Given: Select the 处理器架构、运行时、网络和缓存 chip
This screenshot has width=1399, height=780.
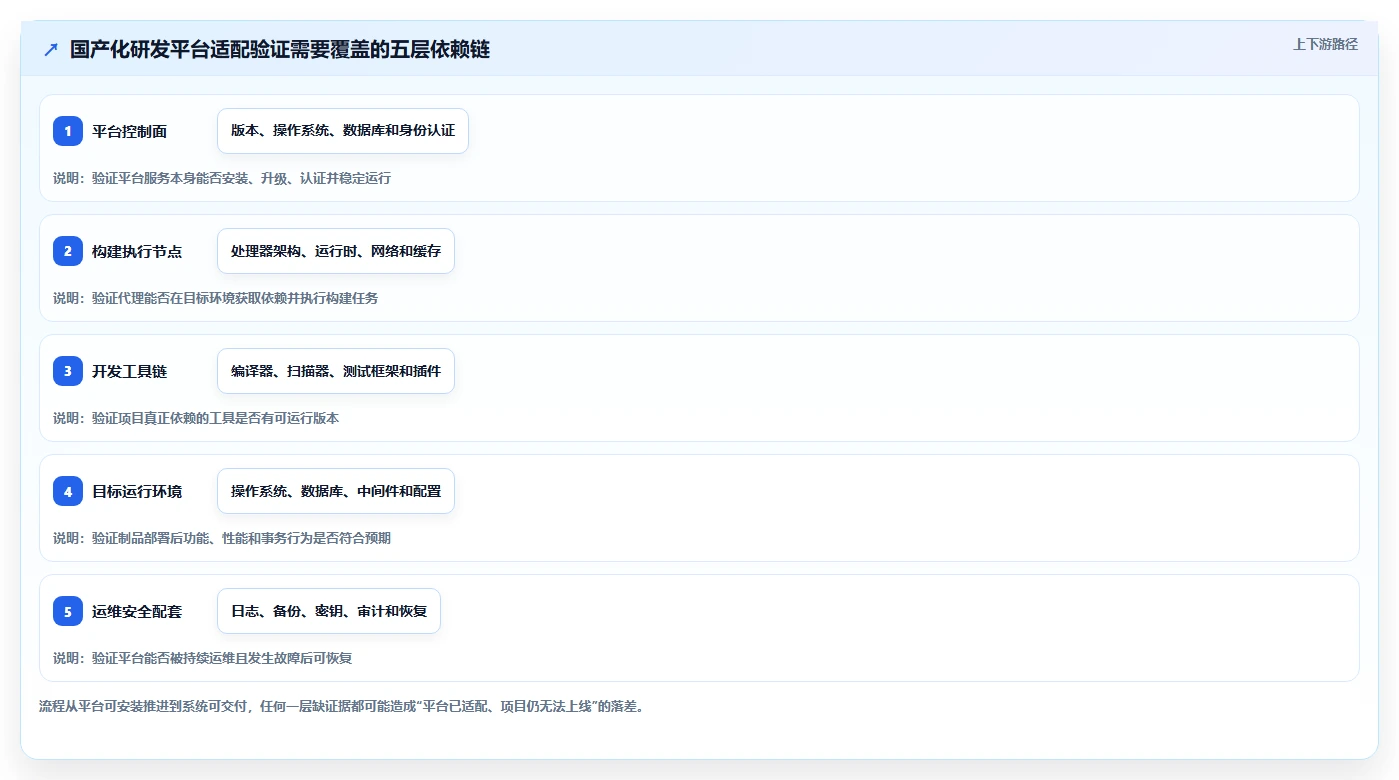Looking at the screenshot, I should [336, 251].
